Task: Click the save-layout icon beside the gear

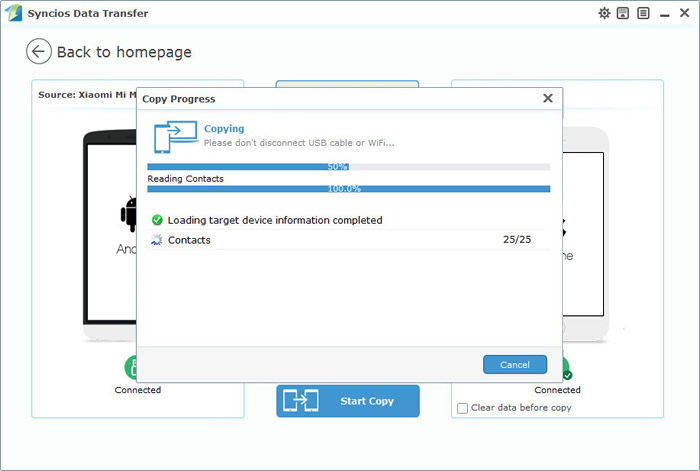Action: coord(623,13)
